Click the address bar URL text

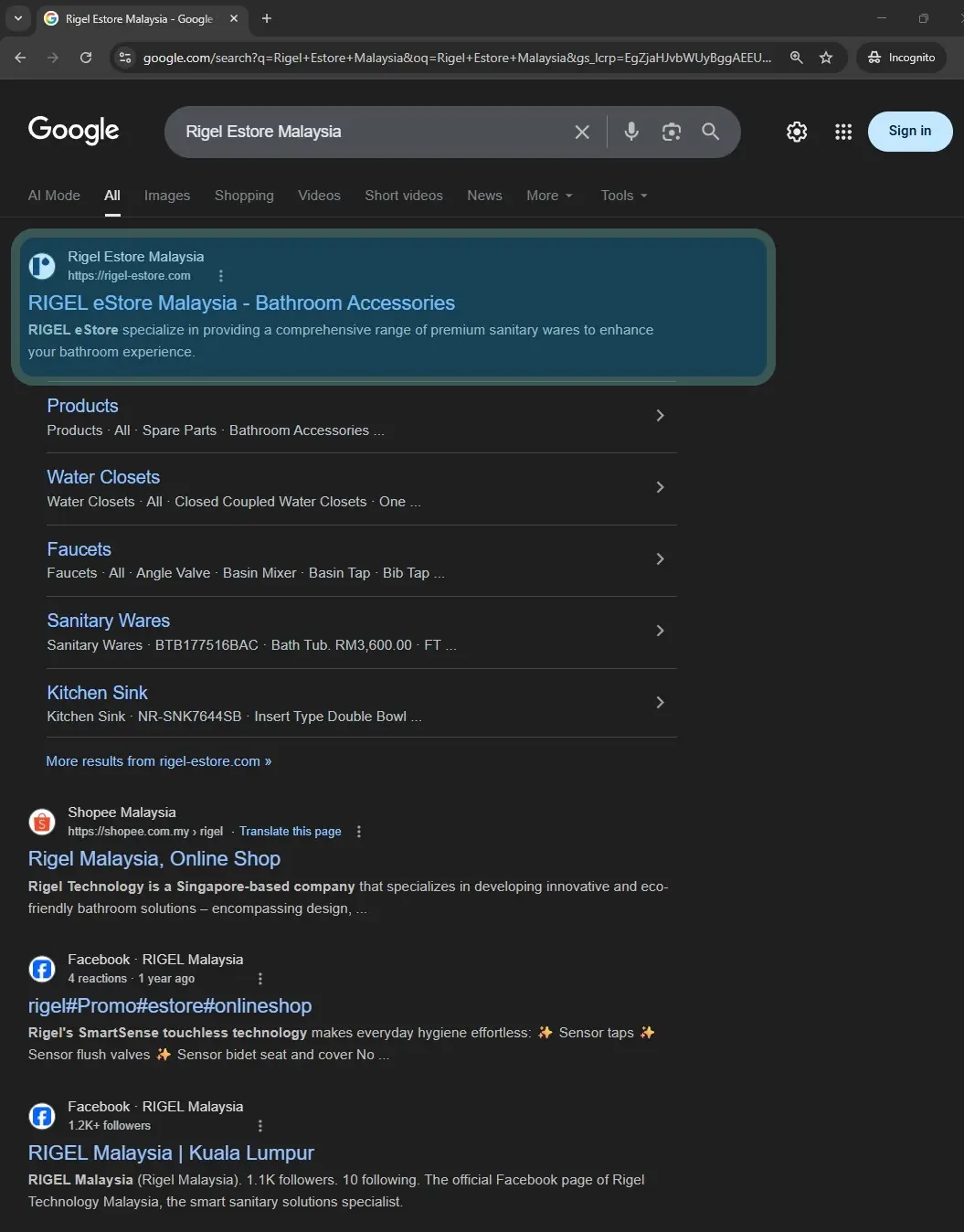[457, 58]
